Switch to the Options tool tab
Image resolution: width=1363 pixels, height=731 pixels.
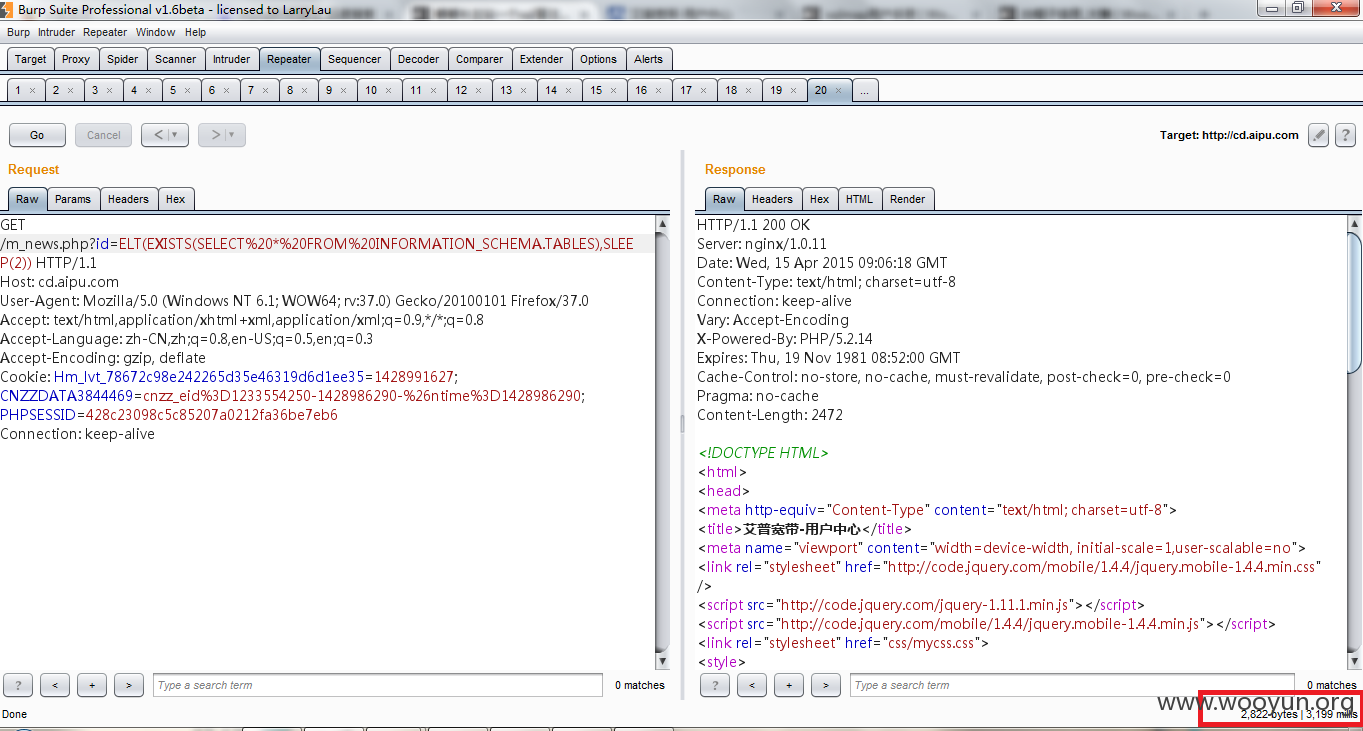(x=599, y=59)
